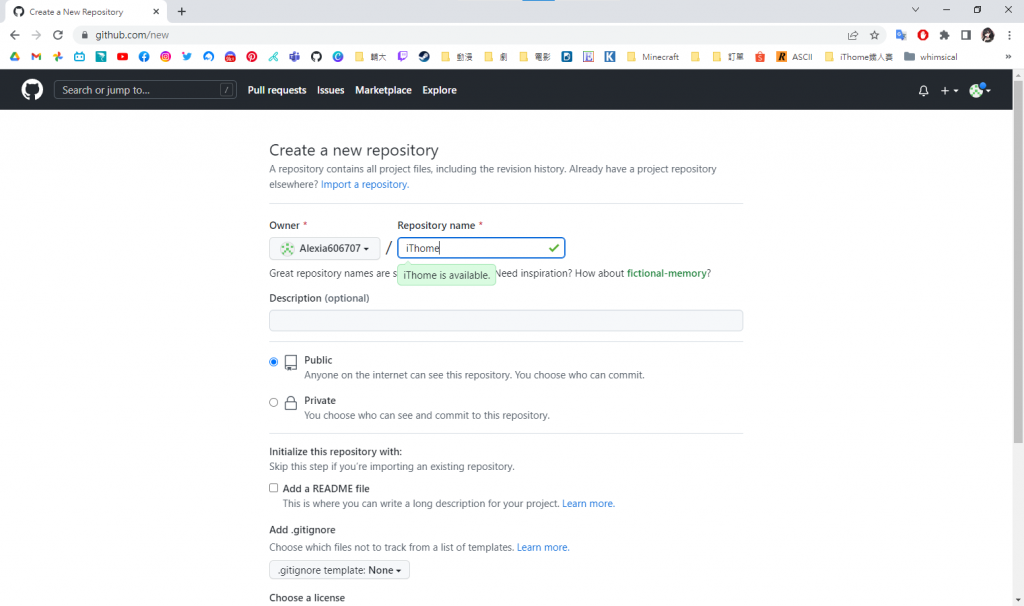Focus the Description text field
1024x606 pixels.
click(x=506, y=321)
